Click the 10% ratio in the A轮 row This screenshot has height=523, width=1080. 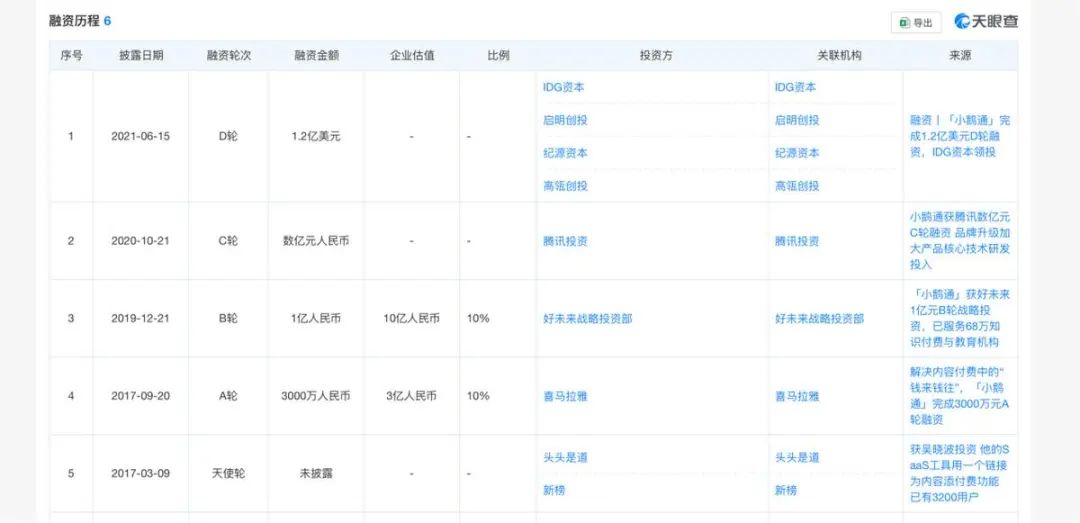(x=478, y=396)
